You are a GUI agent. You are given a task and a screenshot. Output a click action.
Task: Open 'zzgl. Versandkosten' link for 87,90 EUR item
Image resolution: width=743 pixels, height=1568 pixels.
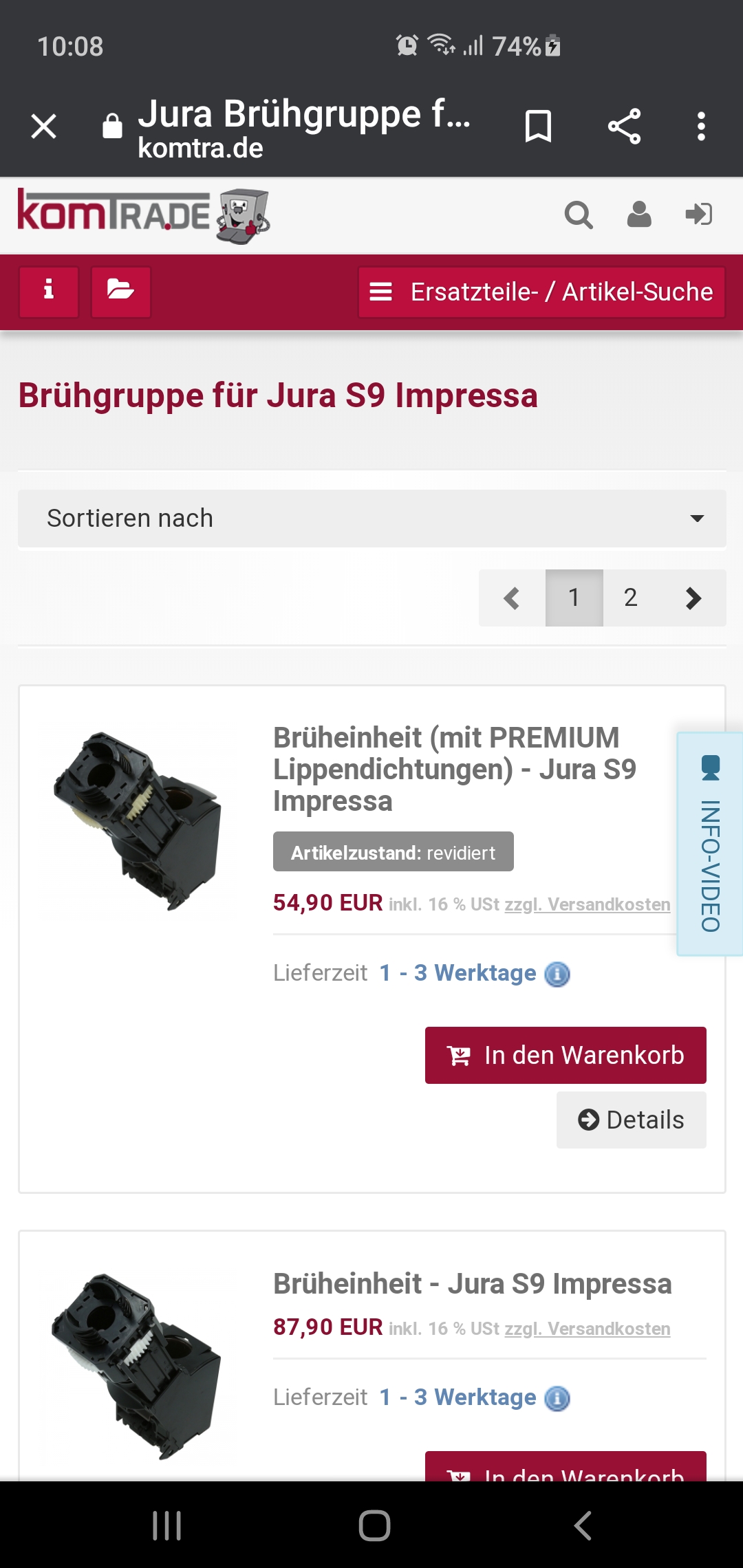pyautogui.click(x=588, y=1329)
